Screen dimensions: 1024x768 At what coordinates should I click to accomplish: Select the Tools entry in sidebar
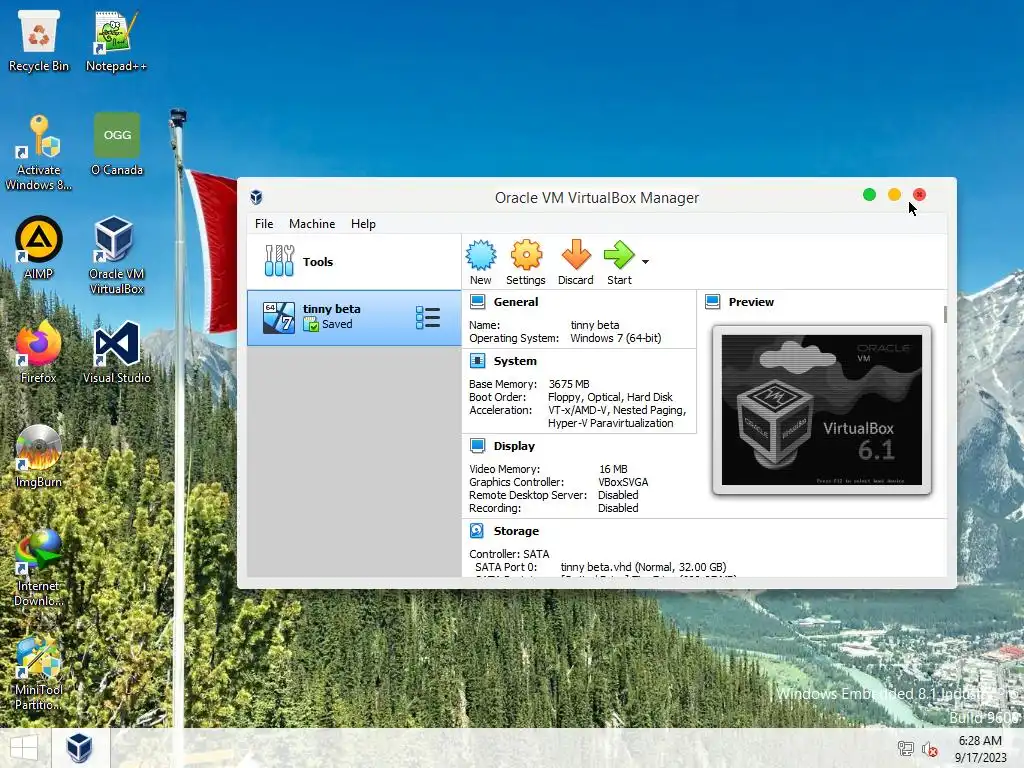tap(354, 261)
